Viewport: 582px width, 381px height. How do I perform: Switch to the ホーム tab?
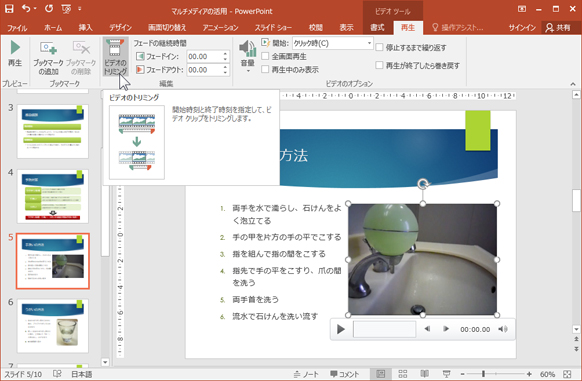point(53,27)
